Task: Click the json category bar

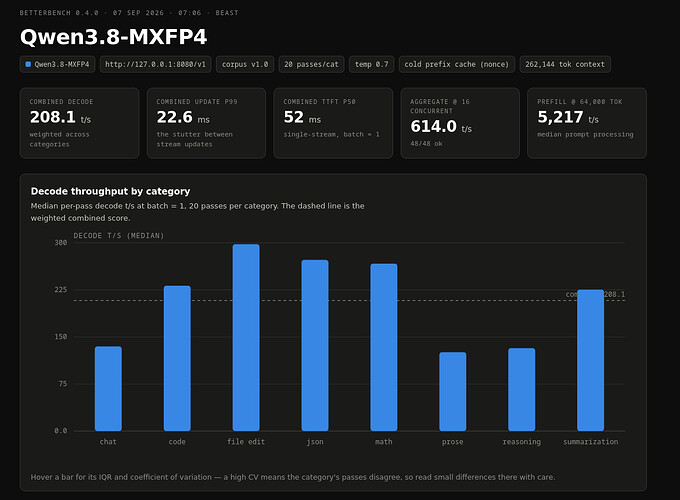Action: 315,345
